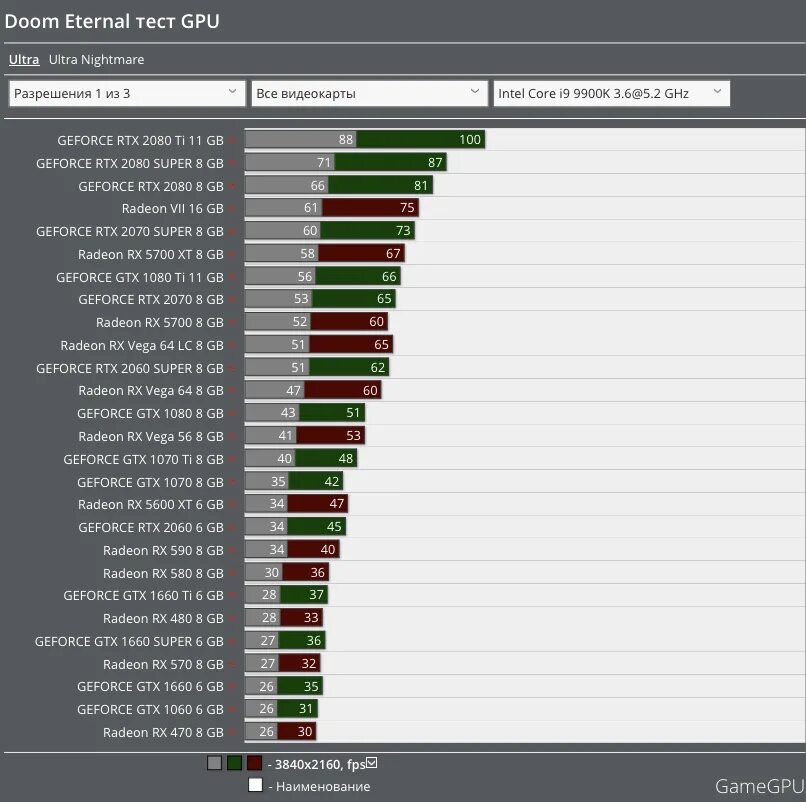The width and height of the screenshot is (806, 802).
Task: Switch to the Ultra Nightmare tab
Action: pos(96,60)
